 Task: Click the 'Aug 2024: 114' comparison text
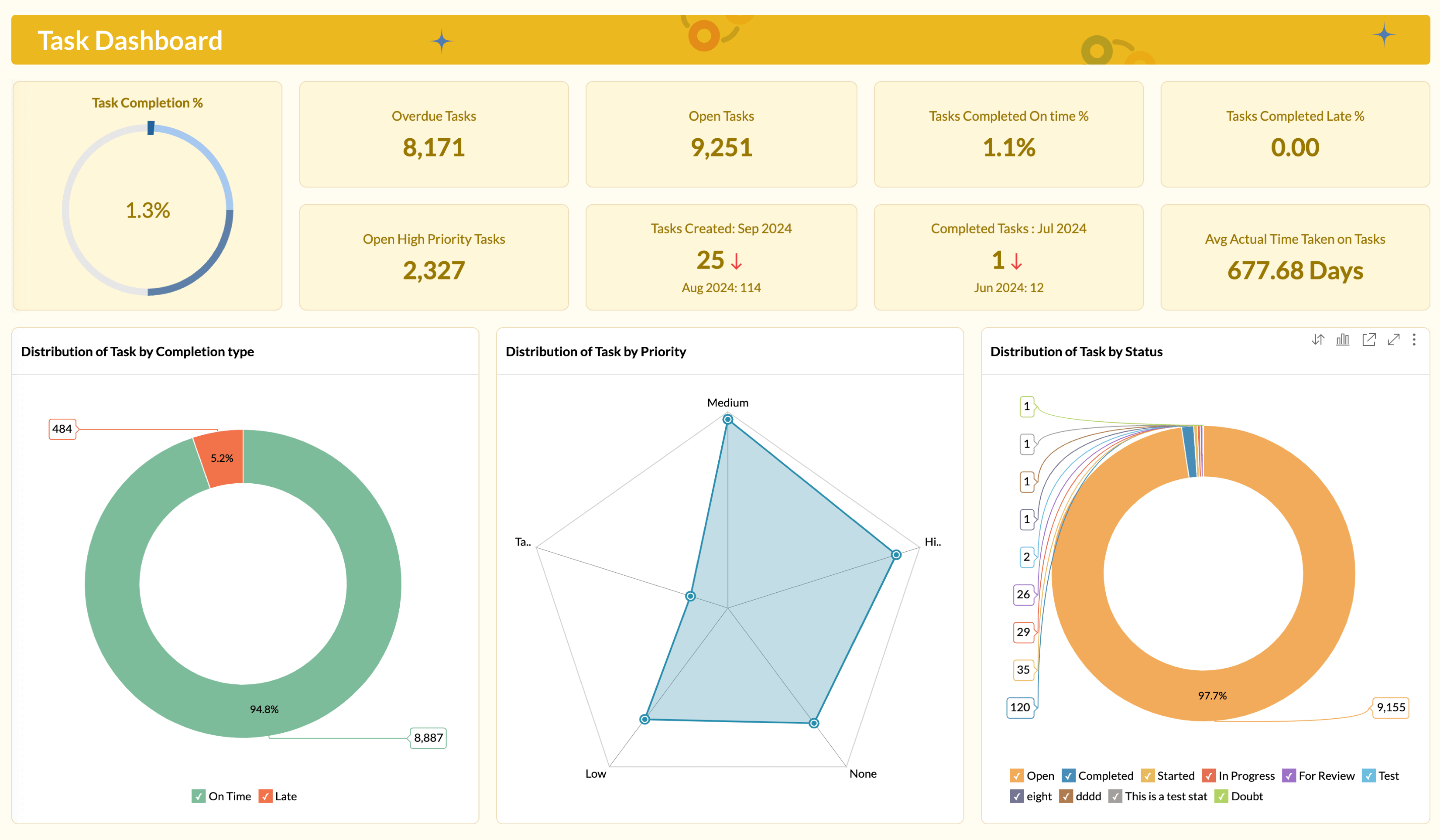(x=721, y=287)
